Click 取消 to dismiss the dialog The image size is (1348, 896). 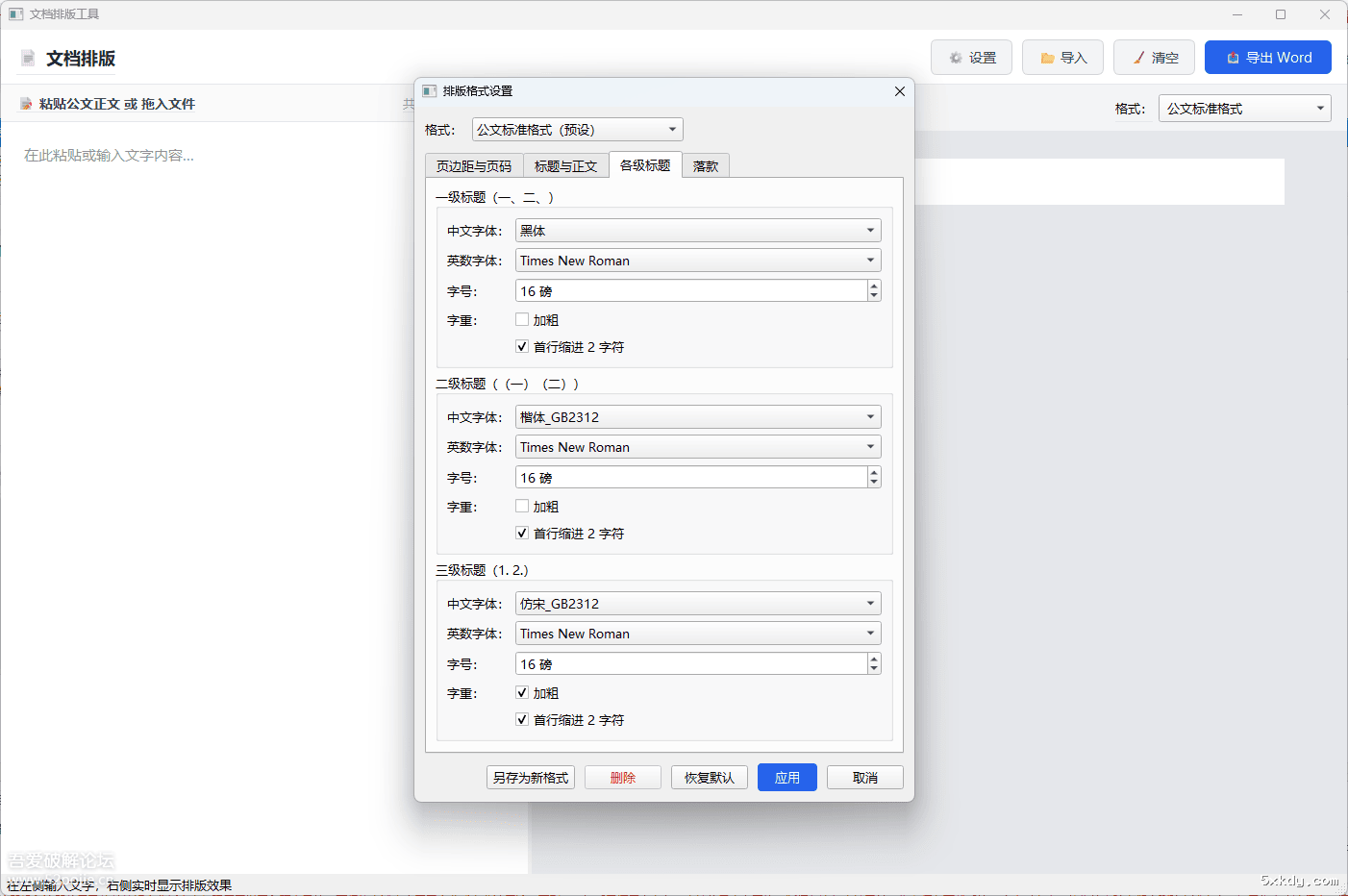[865, 778]
